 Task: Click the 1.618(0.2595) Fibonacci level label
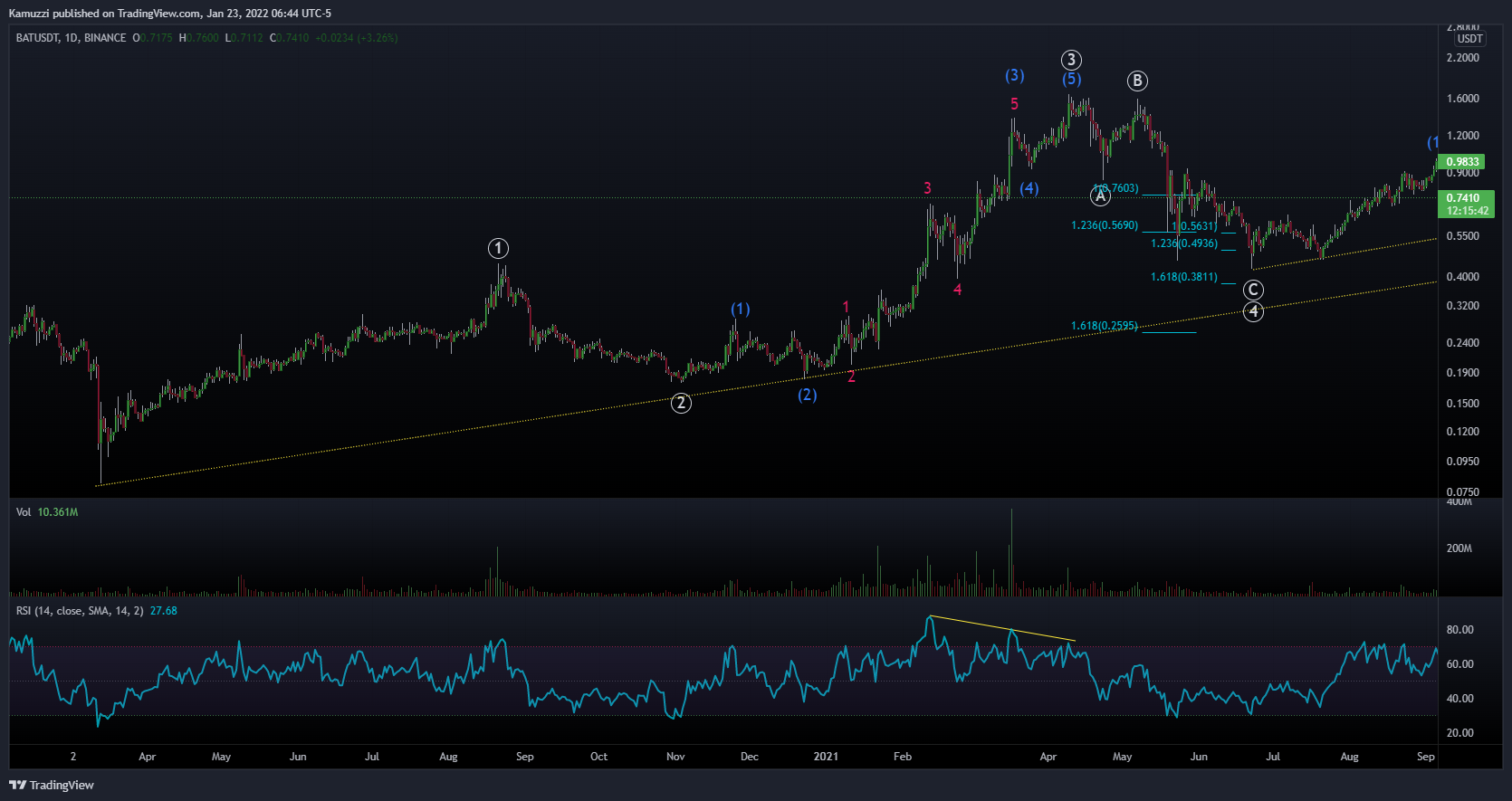click(1105, 326)
